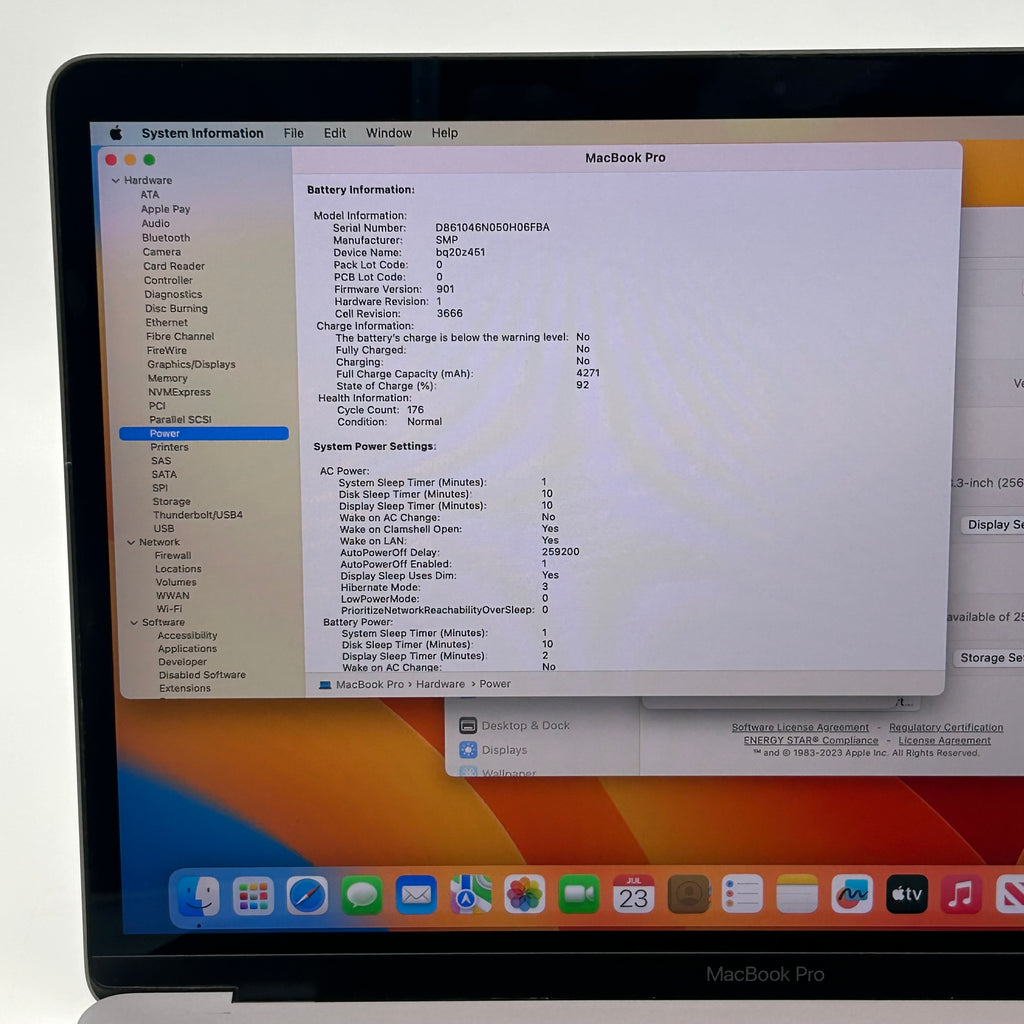Open Contacts from the Dock
1024x1024 pixels.
coord(688,894)
